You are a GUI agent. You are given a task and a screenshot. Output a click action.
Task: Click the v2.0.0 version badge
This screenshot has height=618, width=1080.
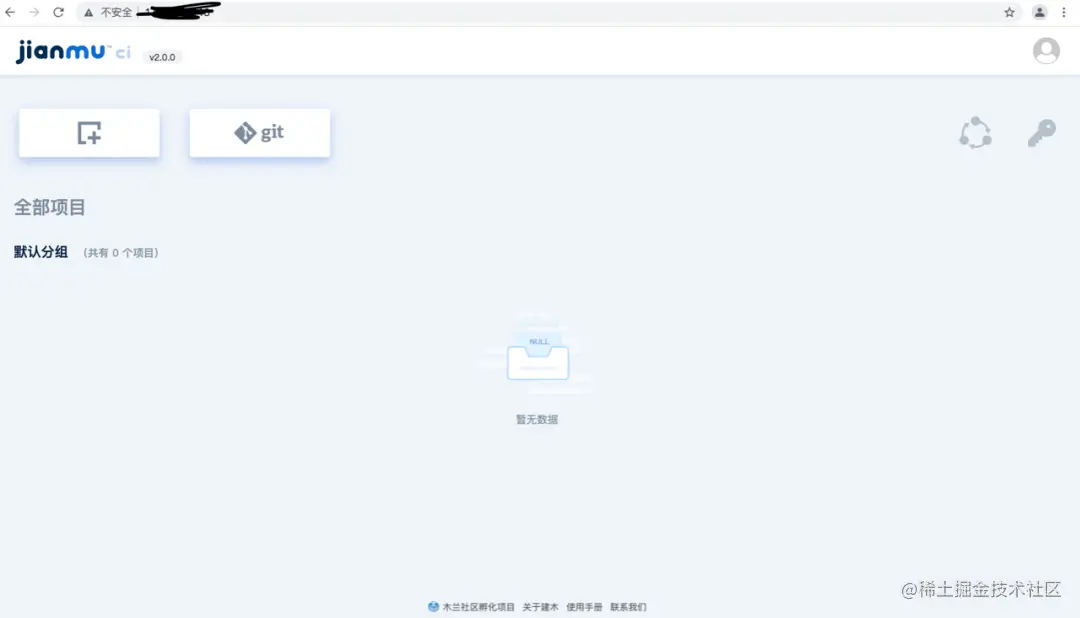click(163, 57)
